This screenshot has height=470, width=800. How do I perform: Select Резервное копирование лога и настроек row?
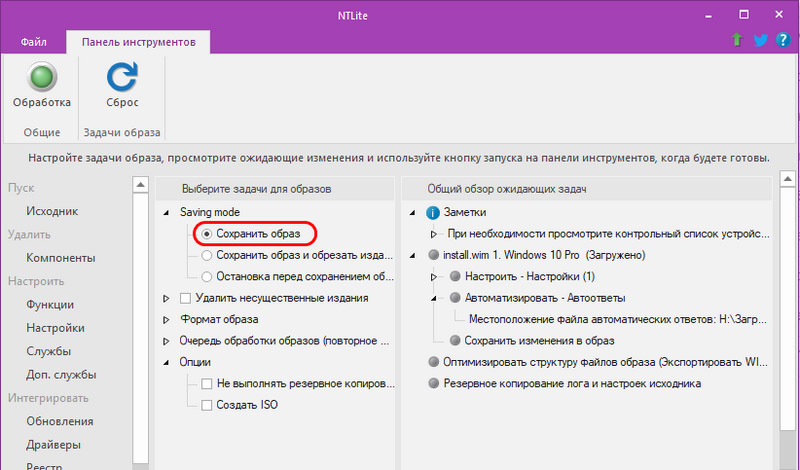click(572, 383)
